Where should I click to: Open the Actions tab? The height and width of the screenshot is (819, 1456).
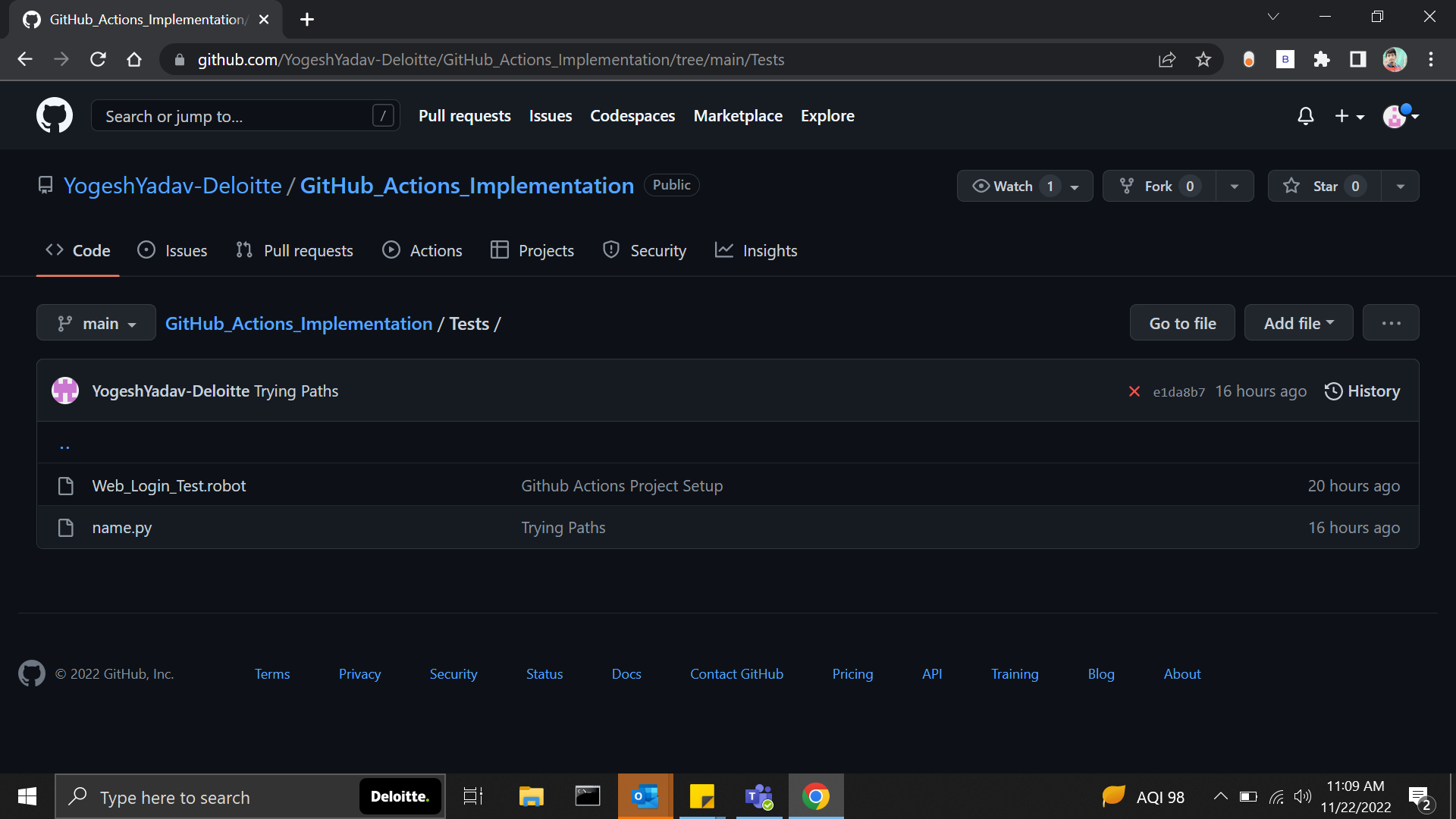[x=422, y=250]
